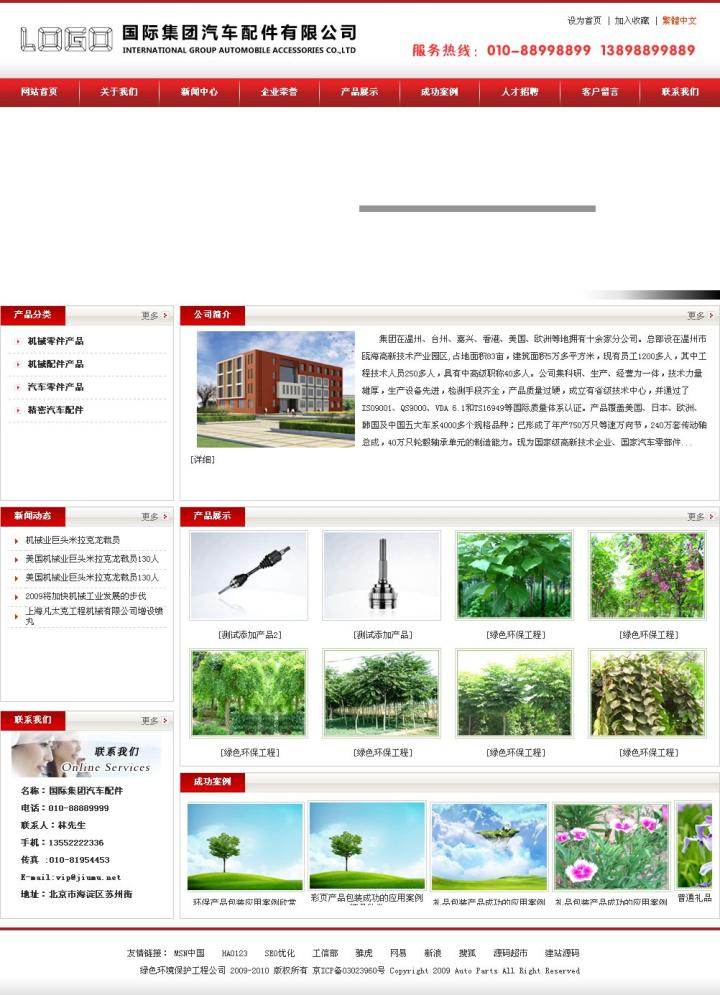The height and width of the screenshot is (995, 720).
Task: Open 工信部 friendly link in footer
Action: pyautogui.click(x=325, y=953)
